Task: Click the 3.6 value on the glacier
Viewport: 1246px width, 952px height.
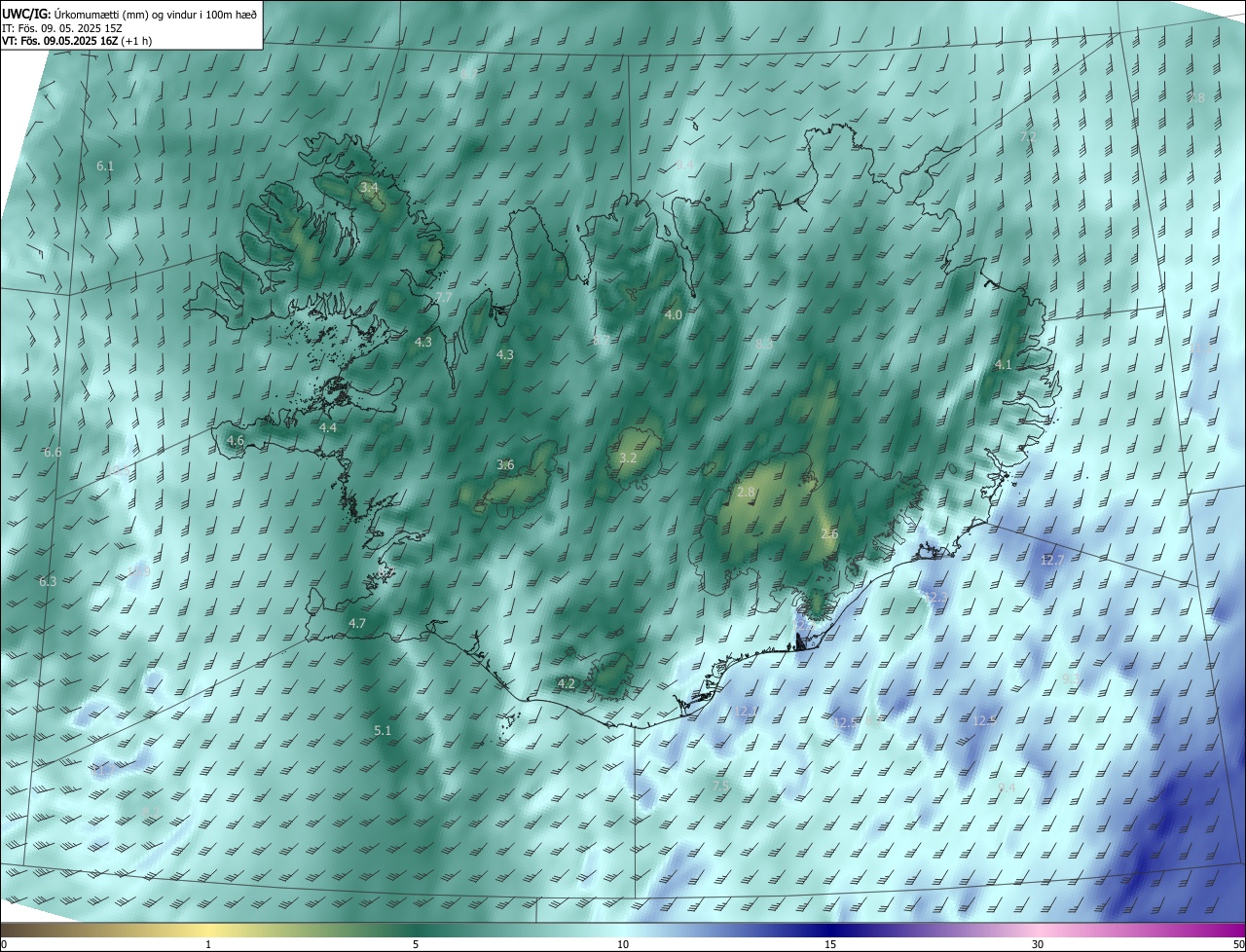Action: 505,465
